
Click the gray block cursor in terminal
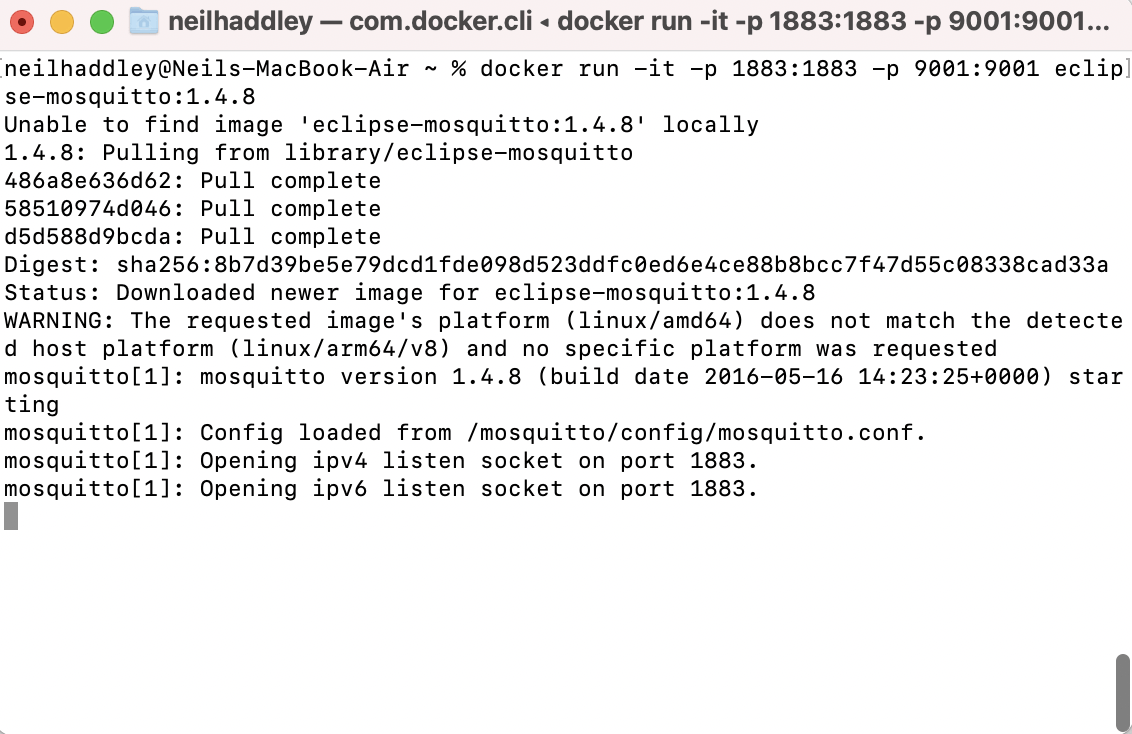(11, 516)
